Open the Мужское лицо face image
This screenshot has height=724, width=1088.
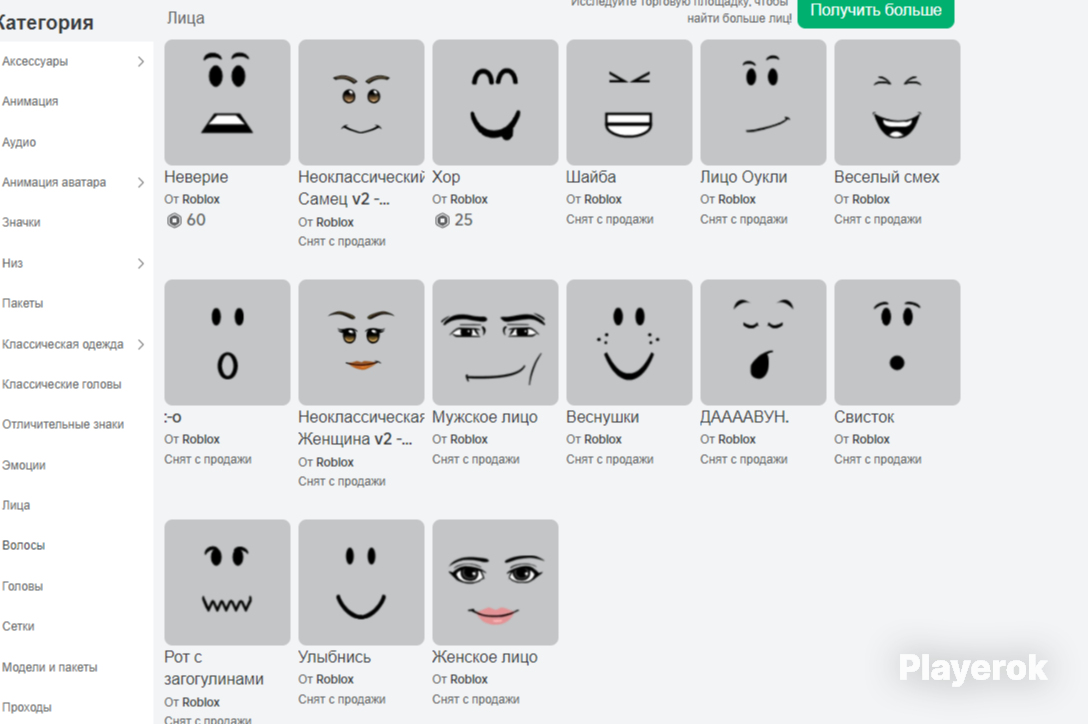coord(495,342)
